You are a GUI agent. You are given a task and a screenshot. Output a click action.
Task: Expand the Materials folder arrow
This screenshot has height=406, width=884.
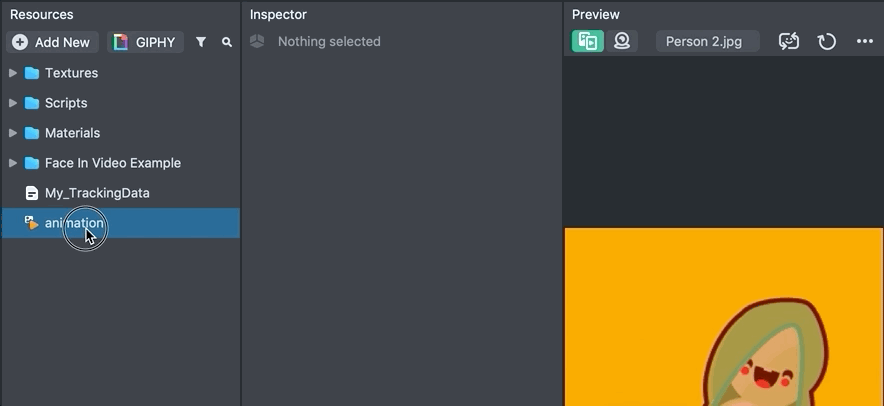[13, 133]
